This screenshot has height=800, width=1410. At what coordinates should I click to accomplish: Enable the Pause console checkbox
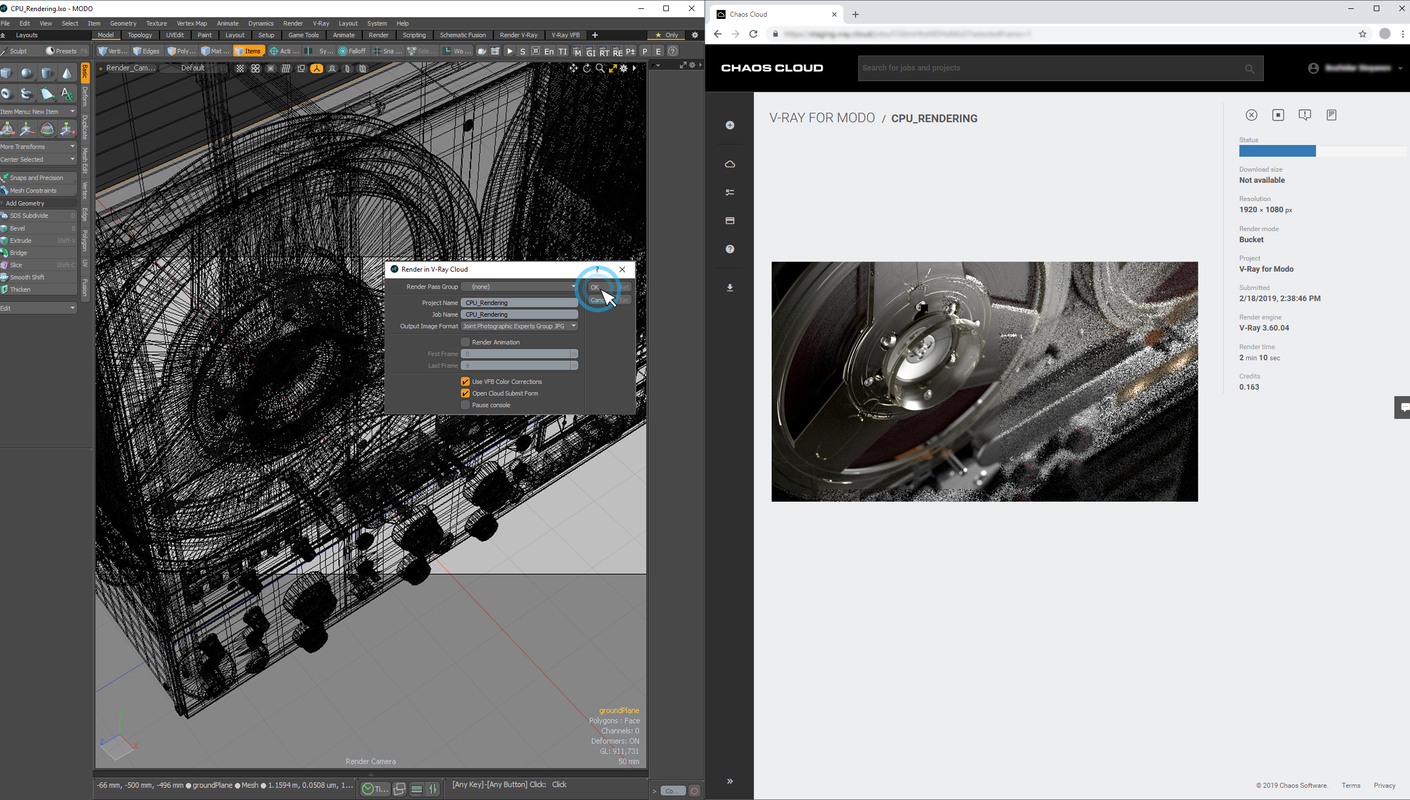click(x=465, y=405)
